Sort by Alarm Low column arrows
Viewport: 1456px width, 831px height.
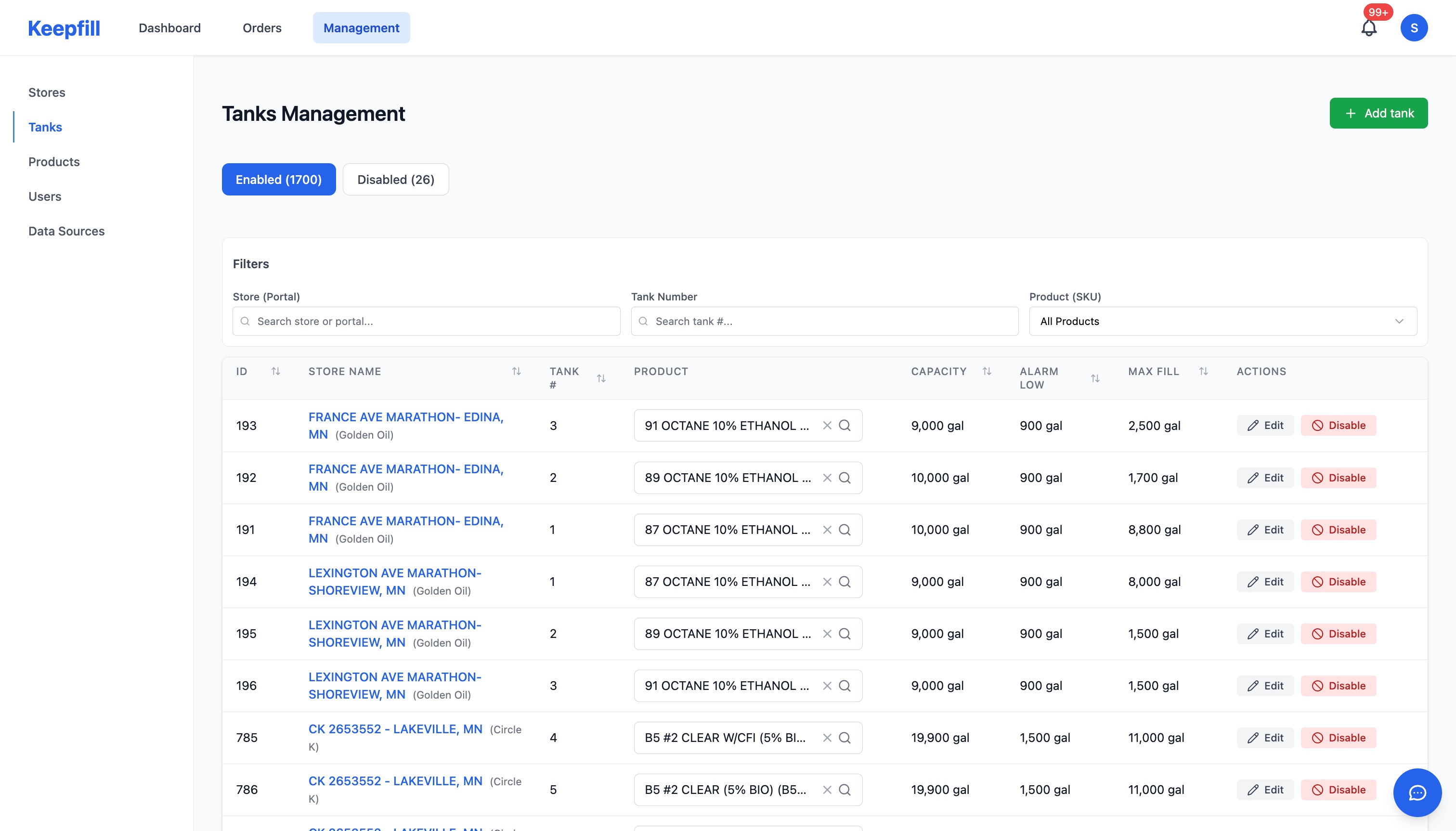pyautogui.click(x=1095, y=378)
